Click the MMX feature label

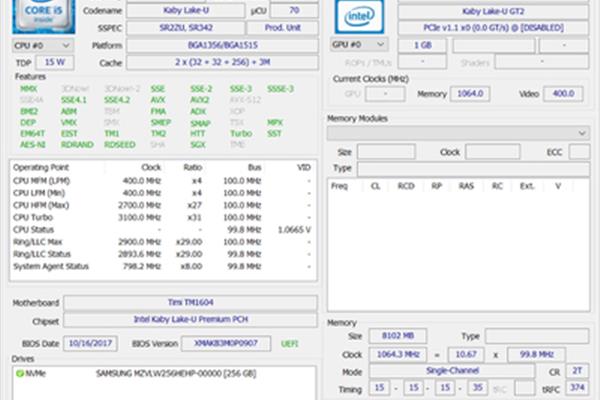(29, 89)
